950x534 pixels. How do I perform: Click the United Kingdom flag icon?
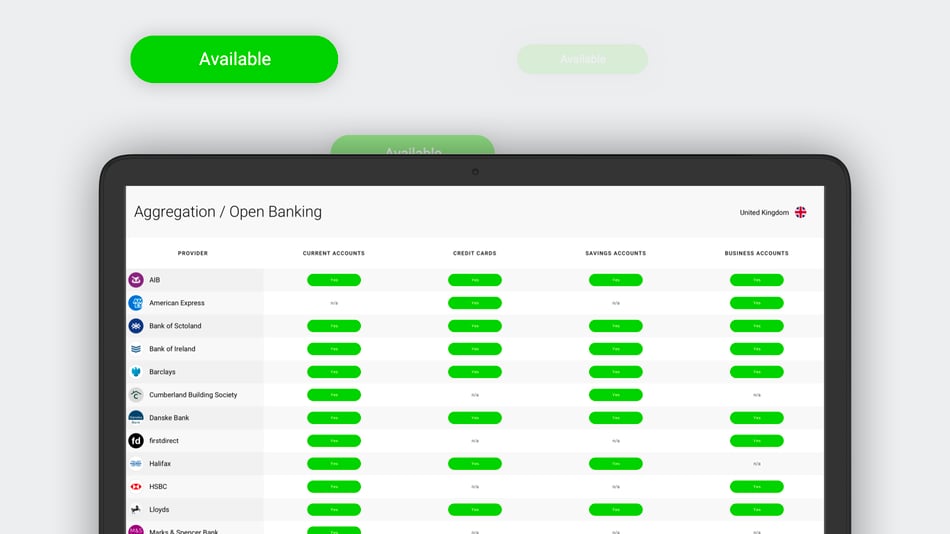800,212
